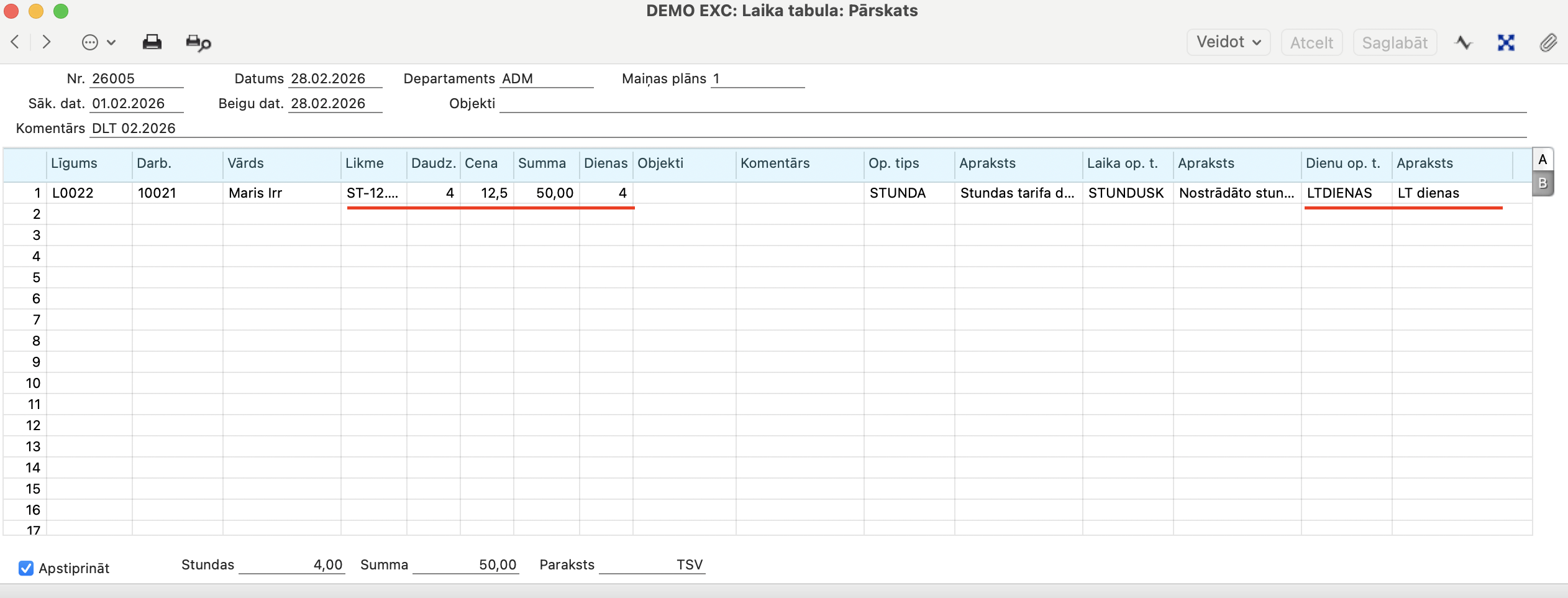1568x598 pixels.
Task: Click the Komentārs field with DLT 02.2026
Action: [x=808, y=129]
